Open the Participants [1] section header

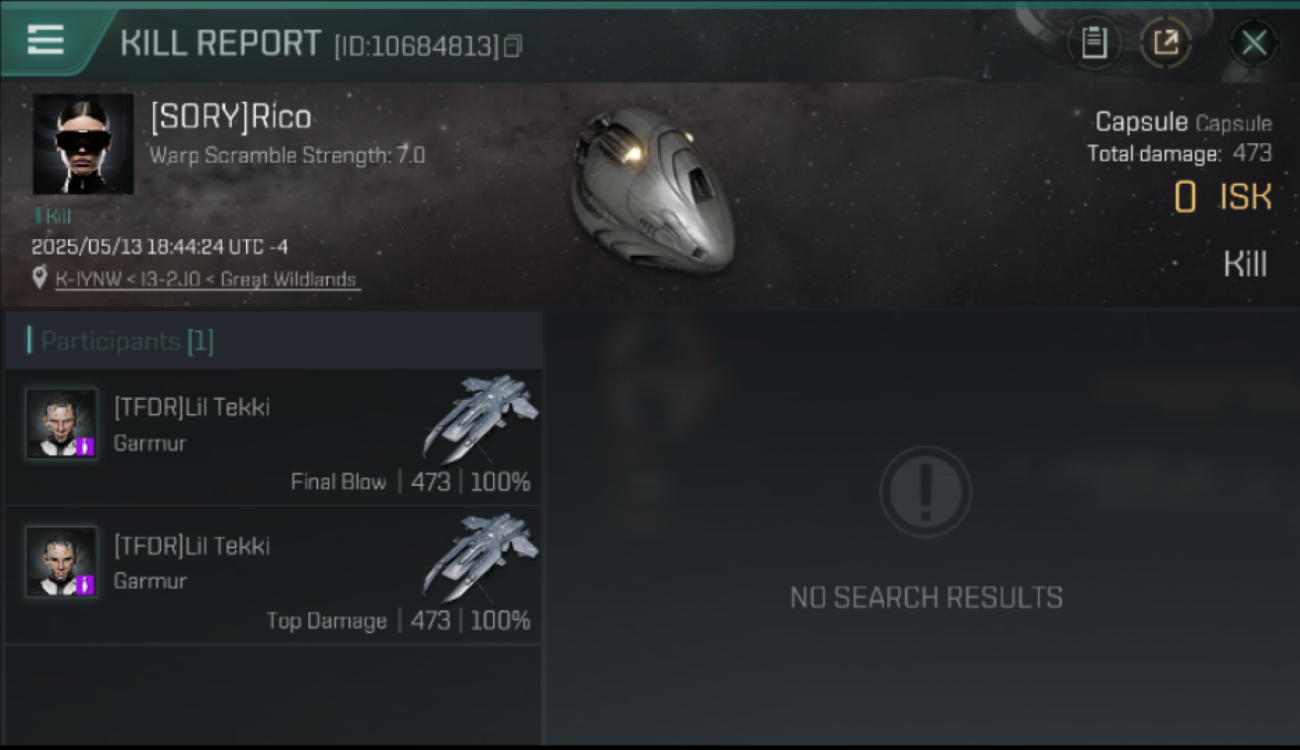point(273,341)
